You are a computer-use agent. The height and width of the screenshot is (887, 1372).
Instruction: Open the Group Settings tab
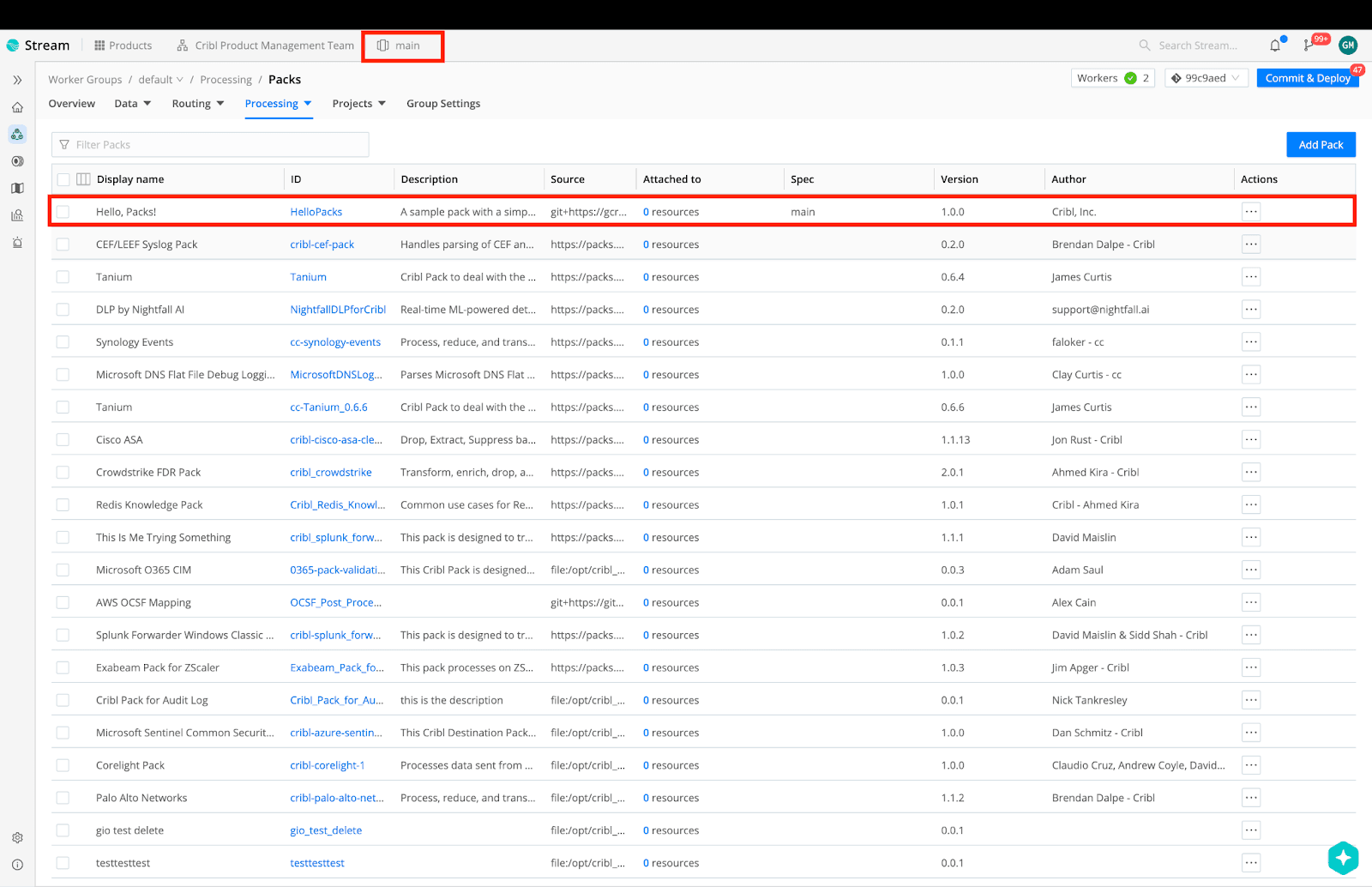(442, 104)
